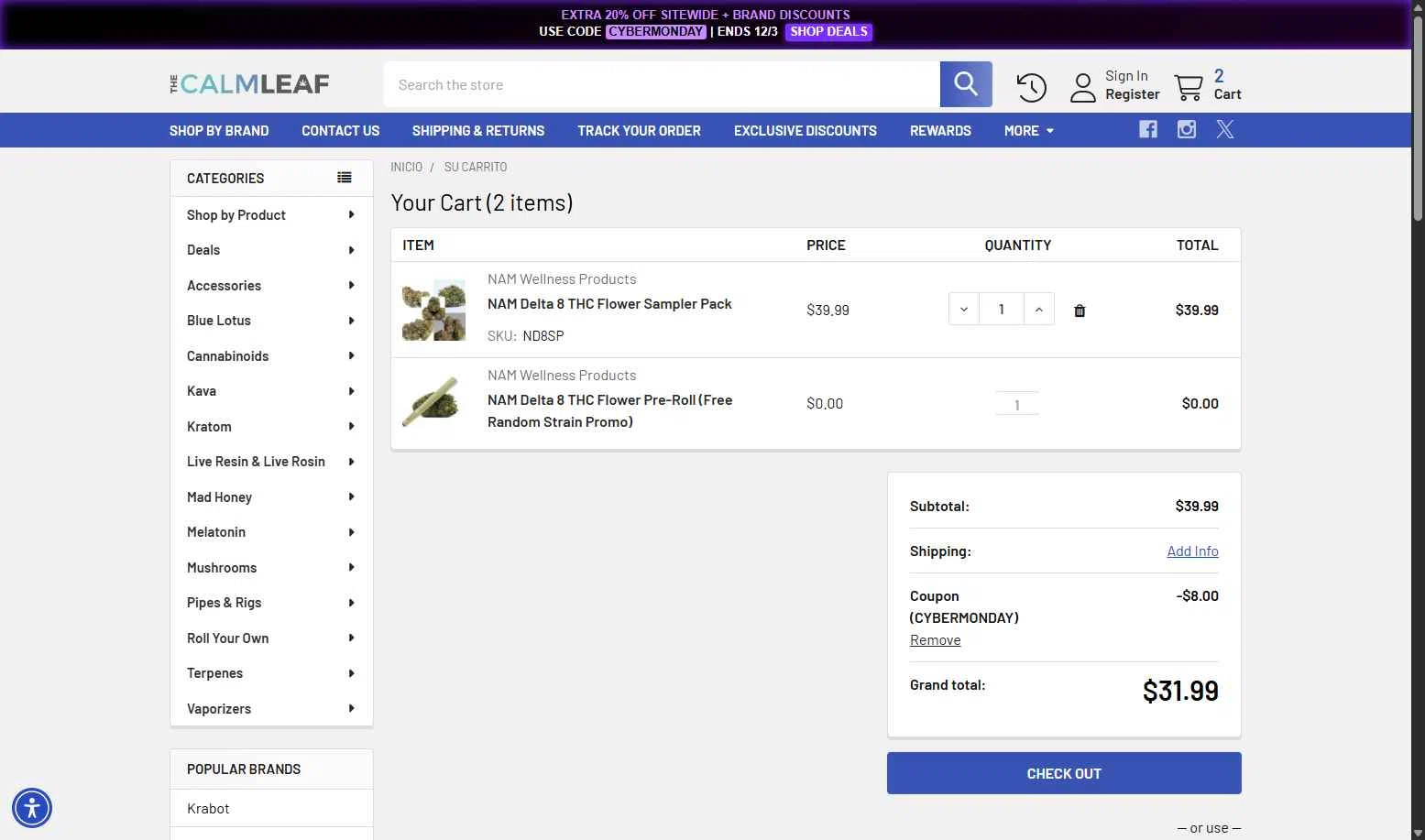Open Shop By Brand menu
This screenshot has height=840, width=1425.
(219, 130)
